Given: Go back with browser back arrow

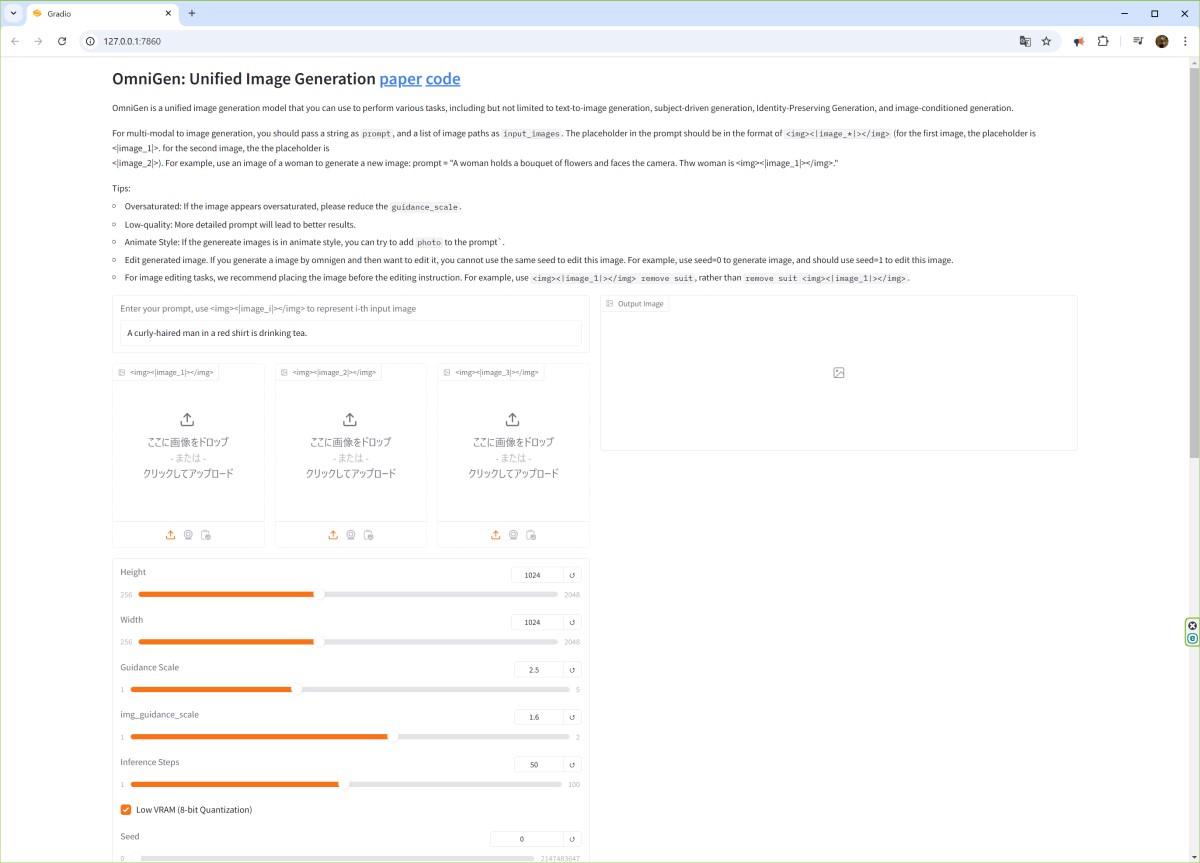Looking at the screenshot, I should click(15, 41).
